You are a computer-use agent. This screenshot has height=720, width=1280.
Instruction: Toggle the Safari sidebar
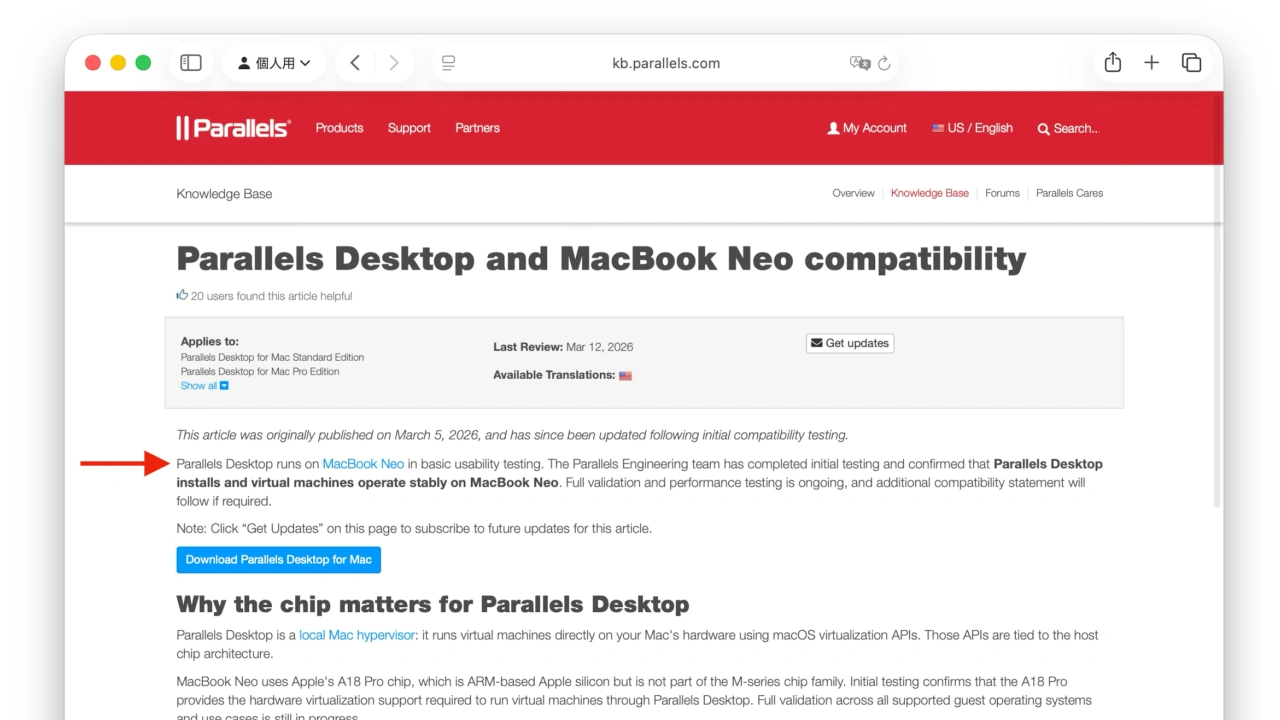190,62
